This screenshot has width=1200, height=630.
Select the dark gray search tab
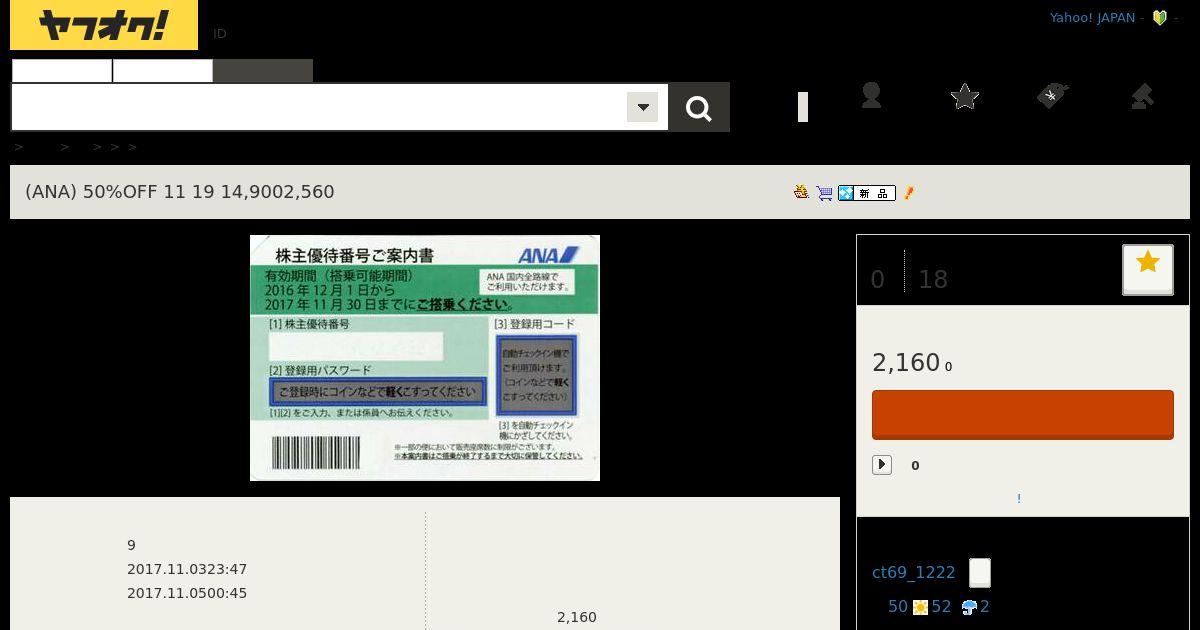click(x=263, y=71)
